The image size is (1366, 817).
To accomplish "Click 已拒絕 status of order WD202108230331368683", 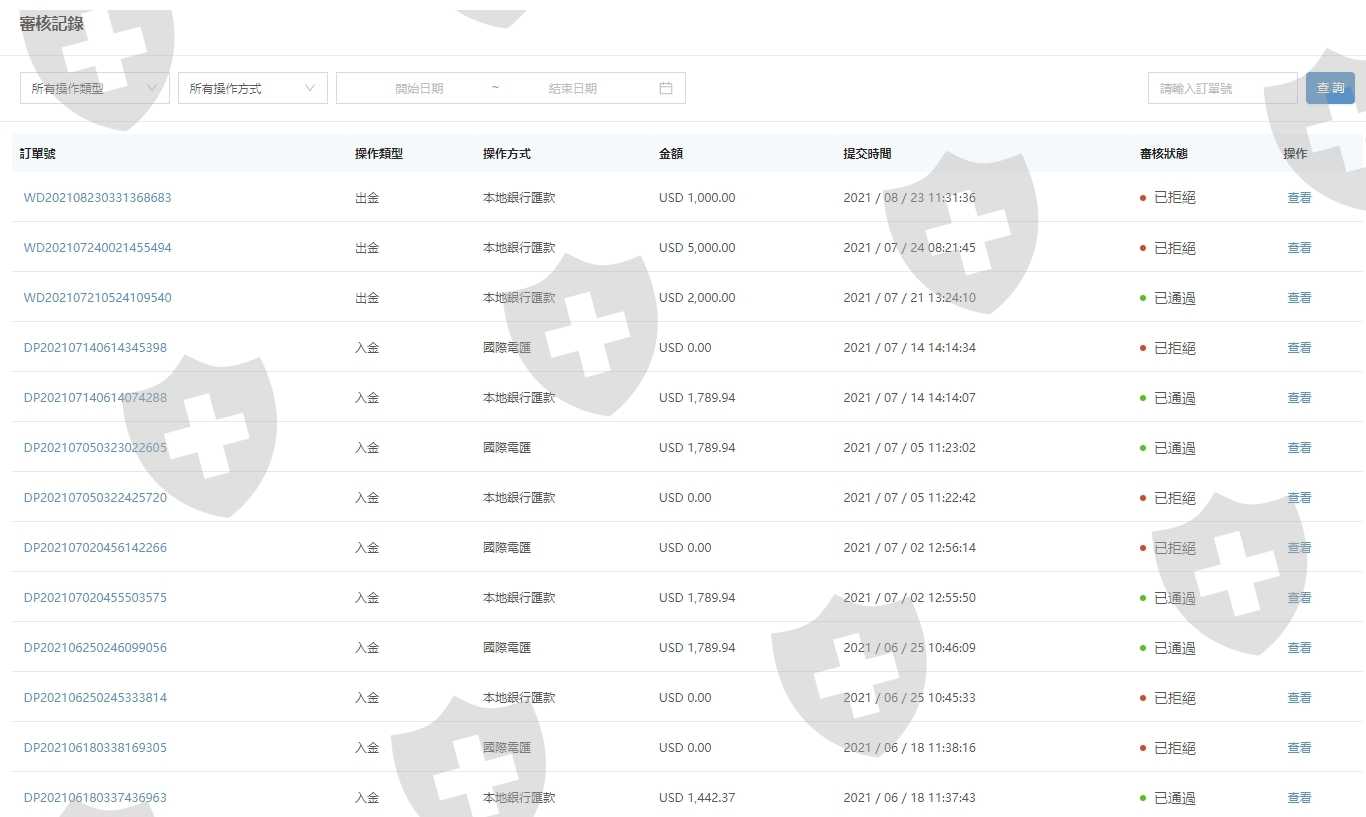I will pos(1175,198).
